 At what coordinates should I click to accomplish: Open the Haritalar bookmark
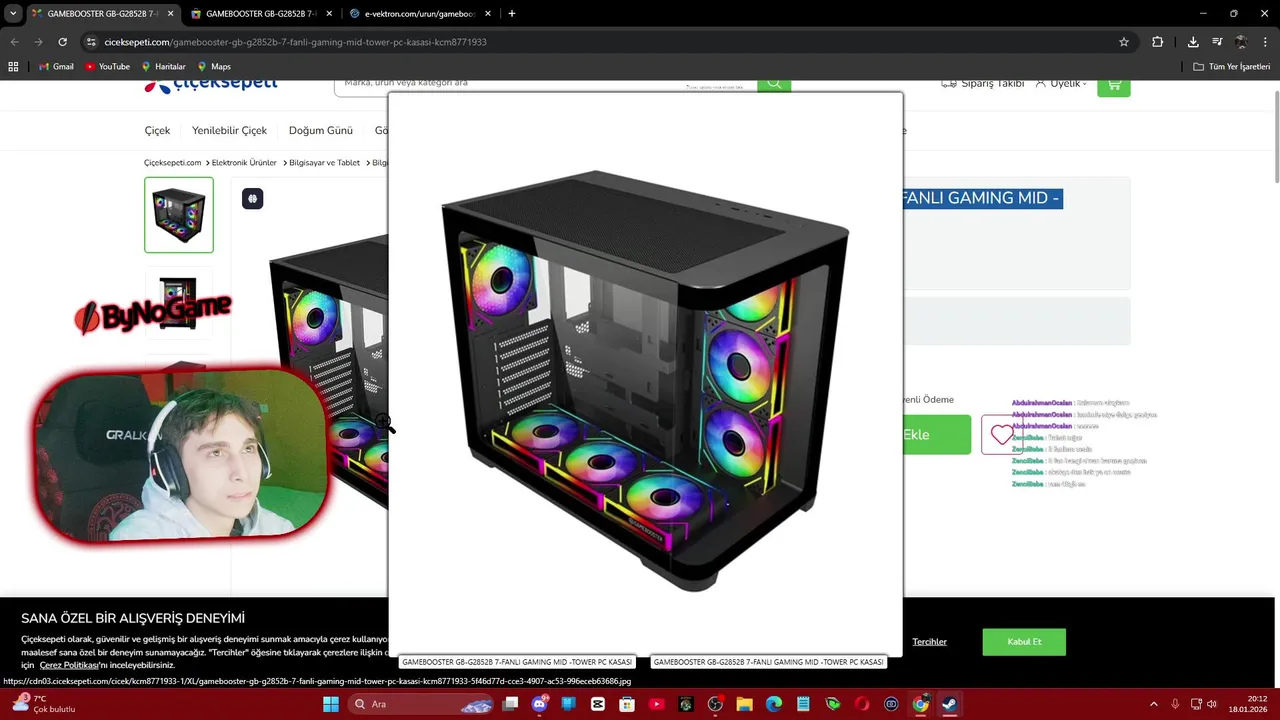(x=163, y=66)
